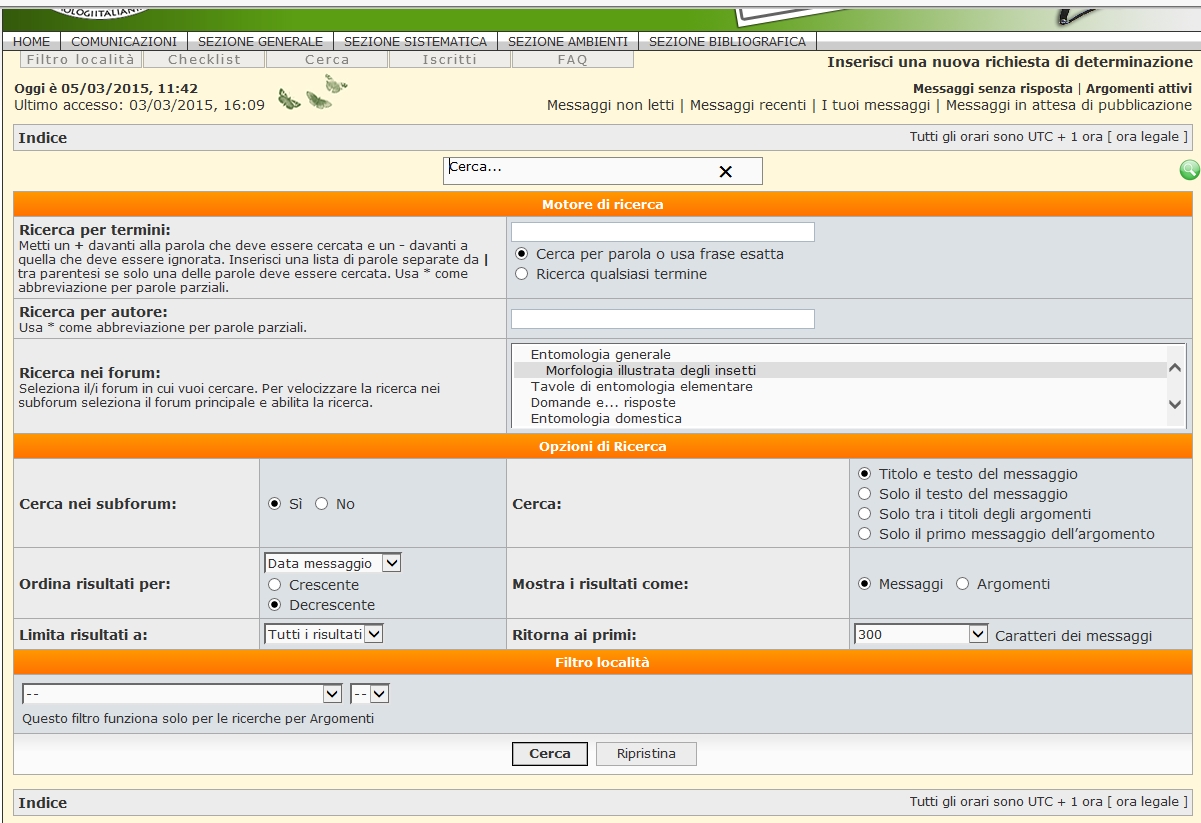Image resolution: width=1201 pixels, height=823 pixels.
Task: Click the 'Ricerca per autore' text field
Action: (662, 319)
